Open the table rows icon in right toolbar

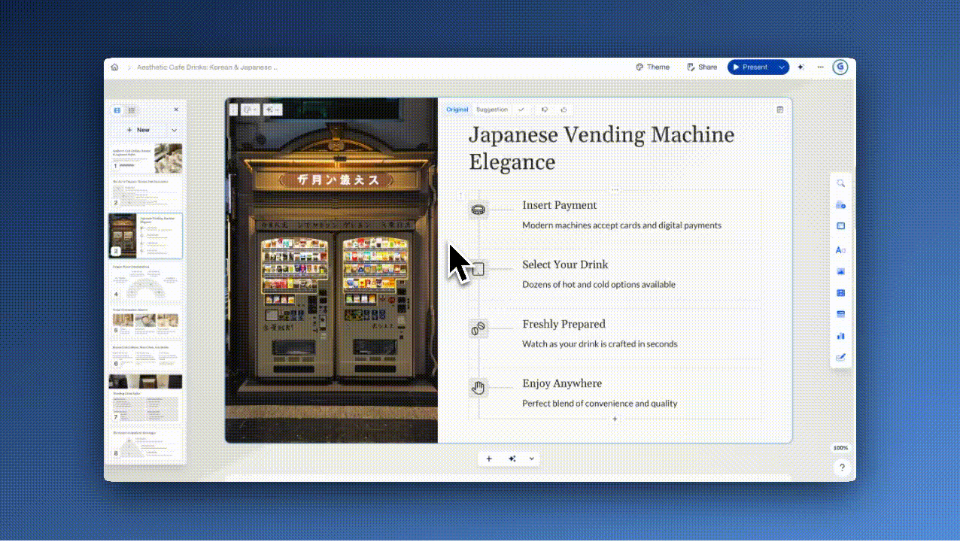[841, 315]
